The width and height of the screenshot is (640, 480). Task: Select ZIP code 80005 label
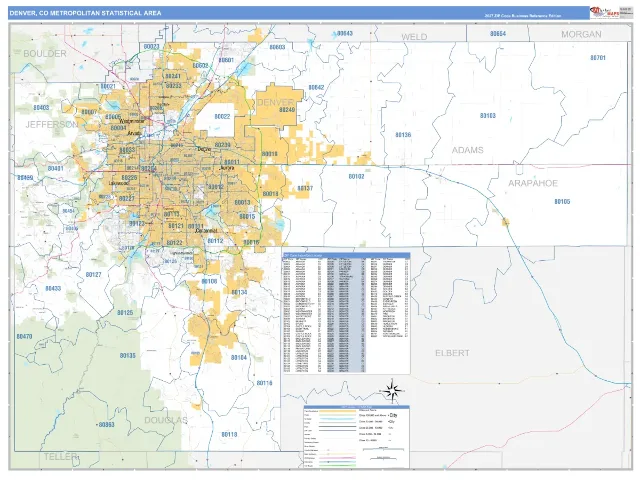click(113, 118)
